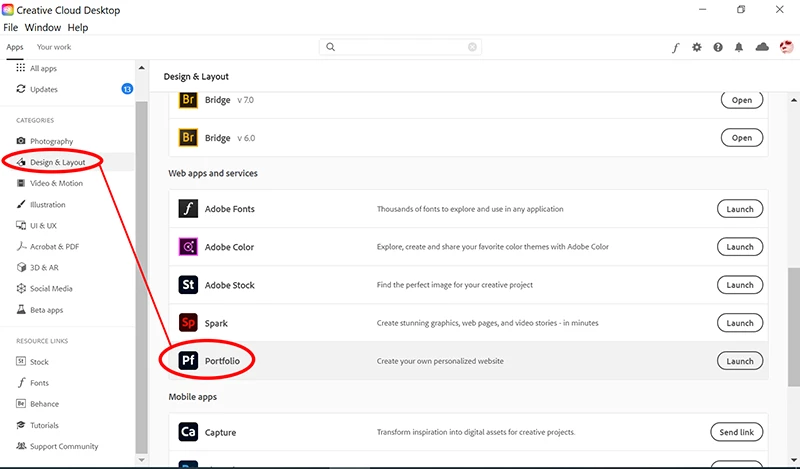Viewport: 800px width, 469px height.
Task: Open the notifications bell
Action: coord(739,47)
